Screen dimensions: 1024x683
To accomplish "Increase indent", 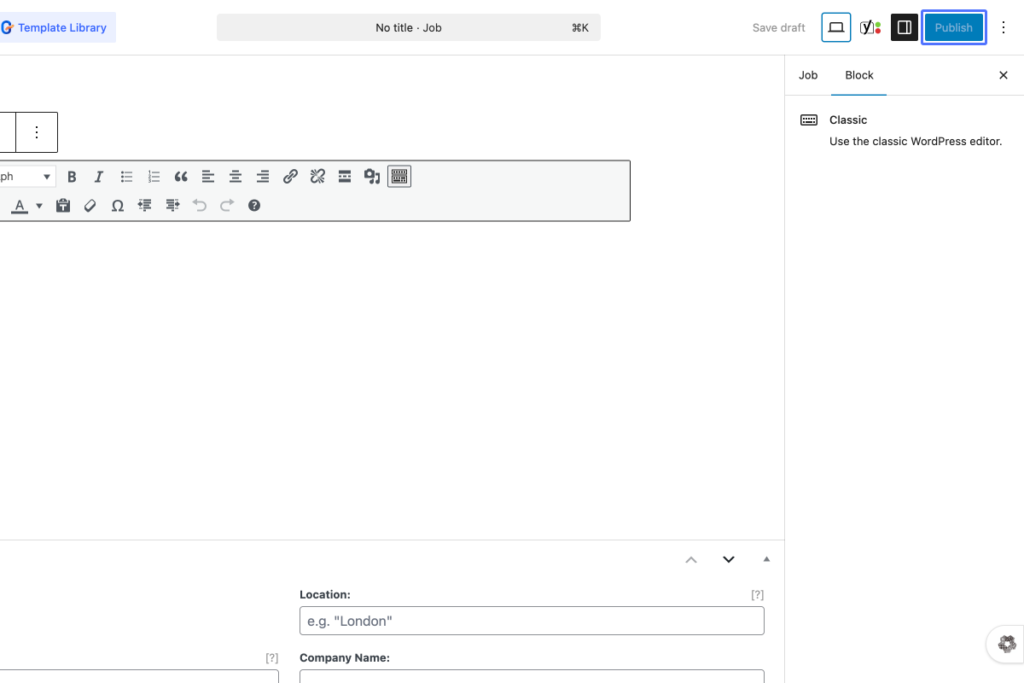I will click(x=172, y=206).
